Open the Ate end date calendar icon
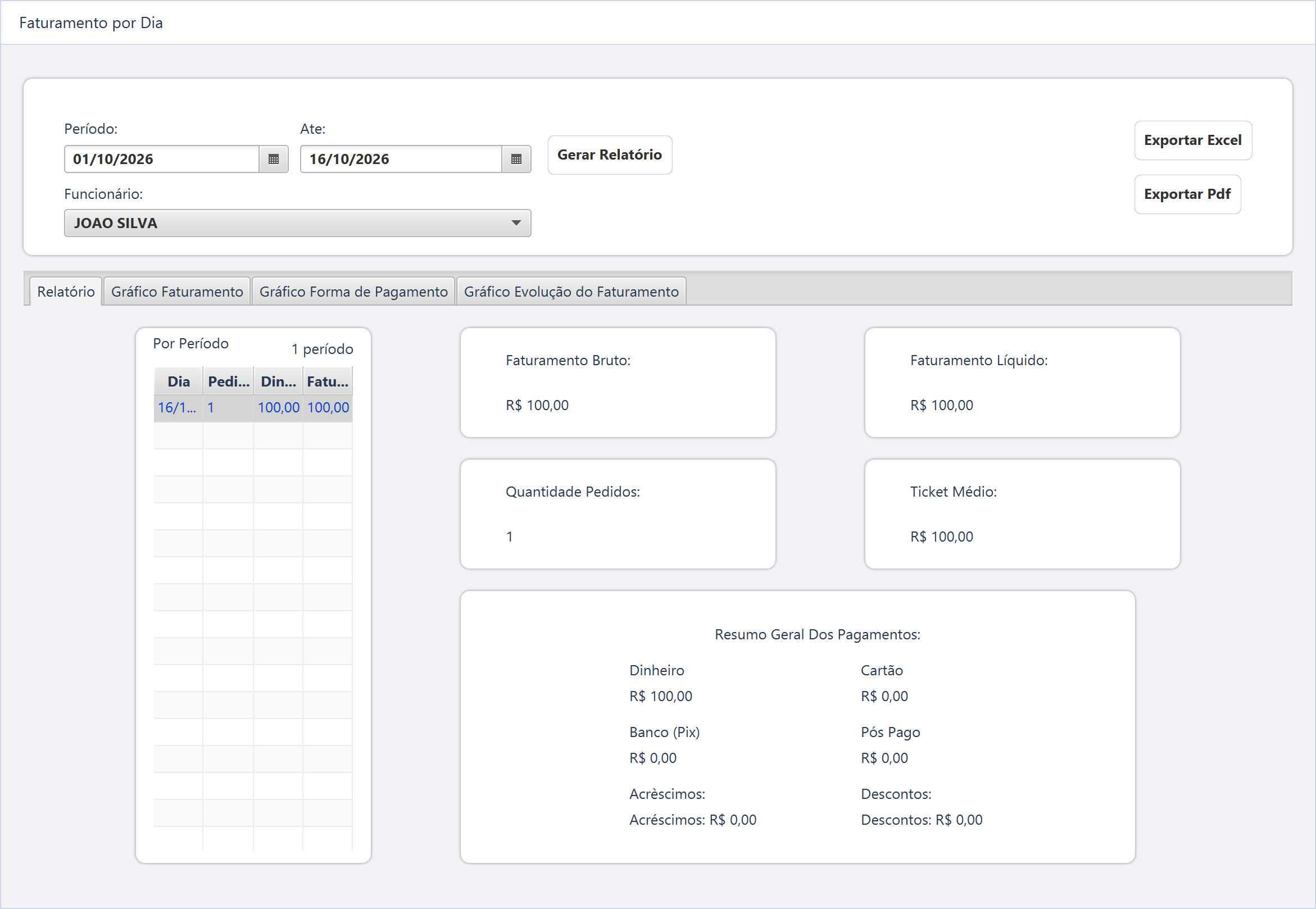Viewport: 1316px width, 909px height. pyautogui.click(x=516, y=159)
